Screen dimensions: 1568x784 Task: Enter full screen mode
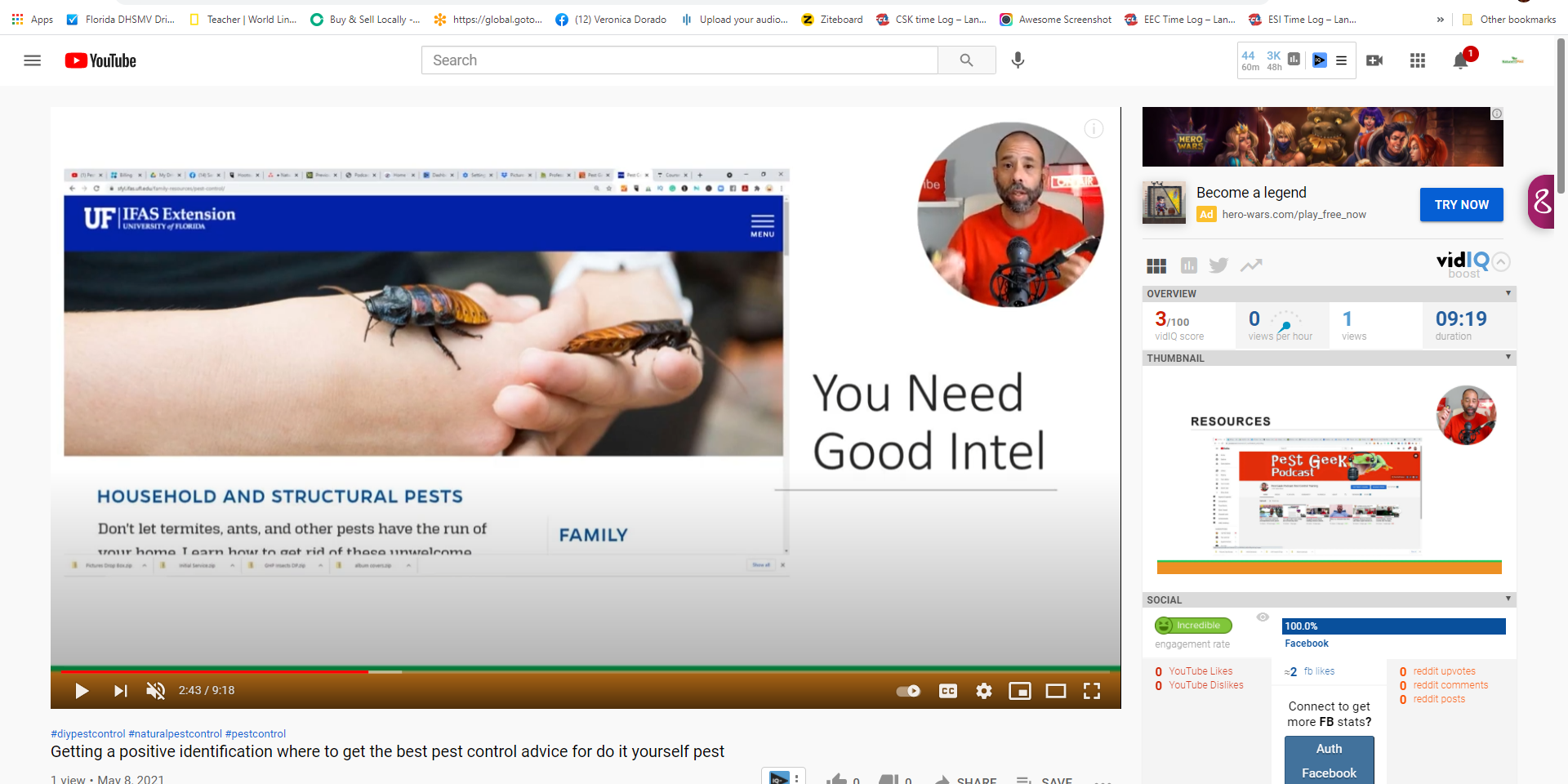[x=1092, y=691]
